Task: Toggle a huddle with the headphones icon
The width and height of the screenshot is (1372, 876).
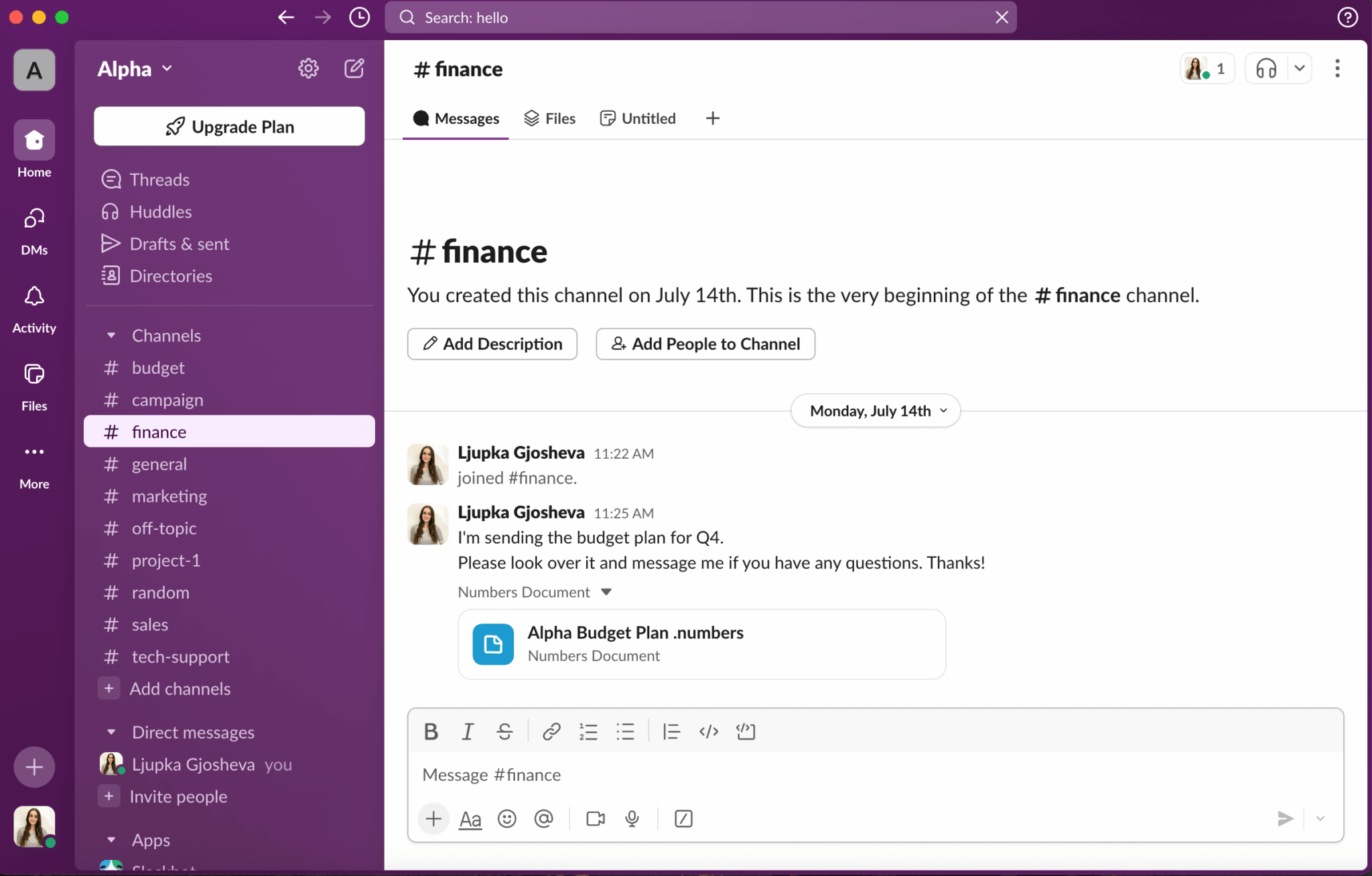Action: pyautogui.click(x=1265, y=68)
